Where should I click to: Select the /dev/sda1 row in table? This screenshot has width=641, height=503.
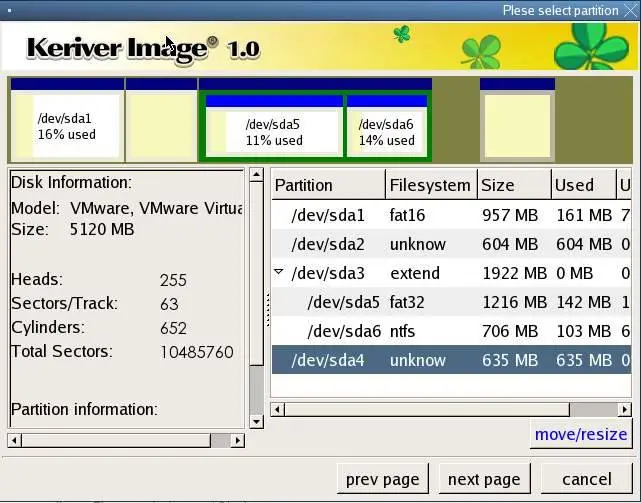pyautogui.click(x=451, y=215)
